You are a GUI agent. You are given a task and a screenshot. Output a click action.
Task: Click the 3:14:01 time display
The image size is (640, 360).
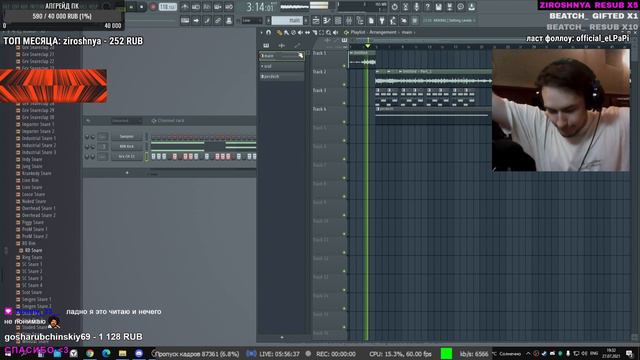(x=260, y=7)
